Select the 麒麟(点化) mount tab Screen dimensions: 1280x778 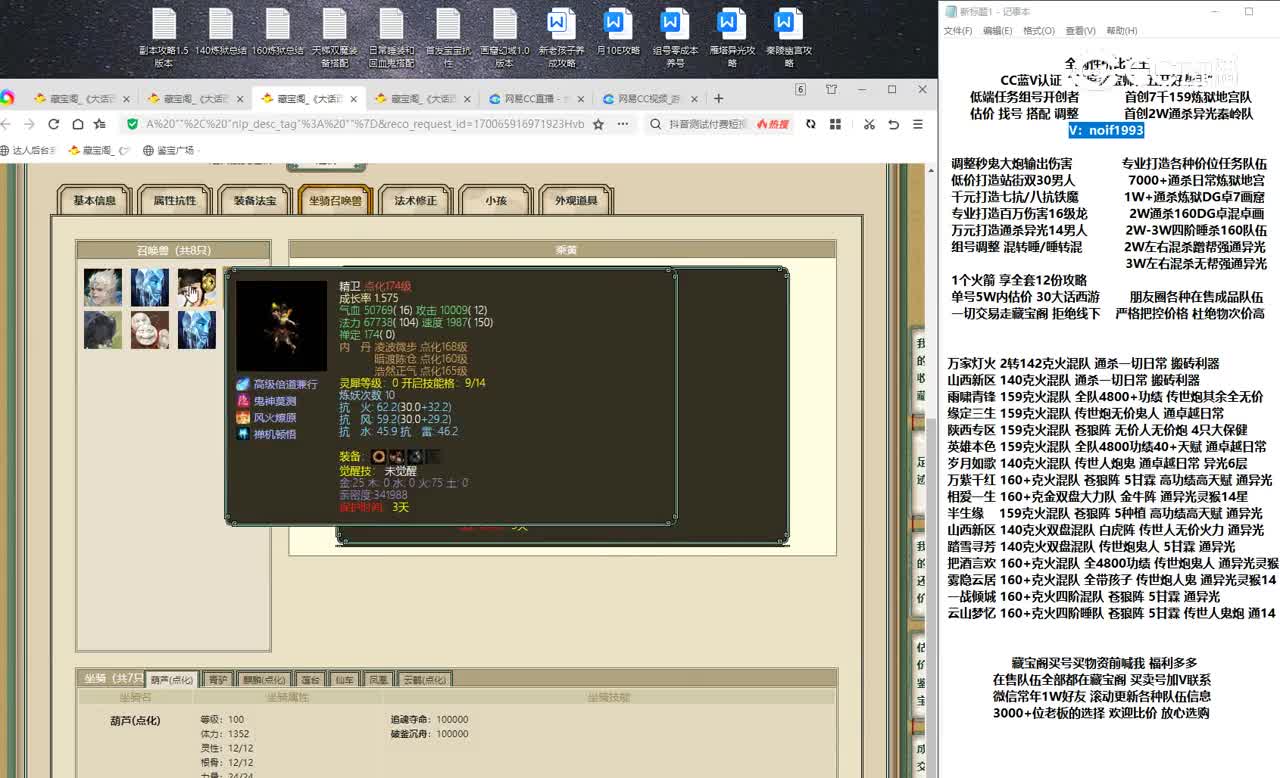[264, 679]
